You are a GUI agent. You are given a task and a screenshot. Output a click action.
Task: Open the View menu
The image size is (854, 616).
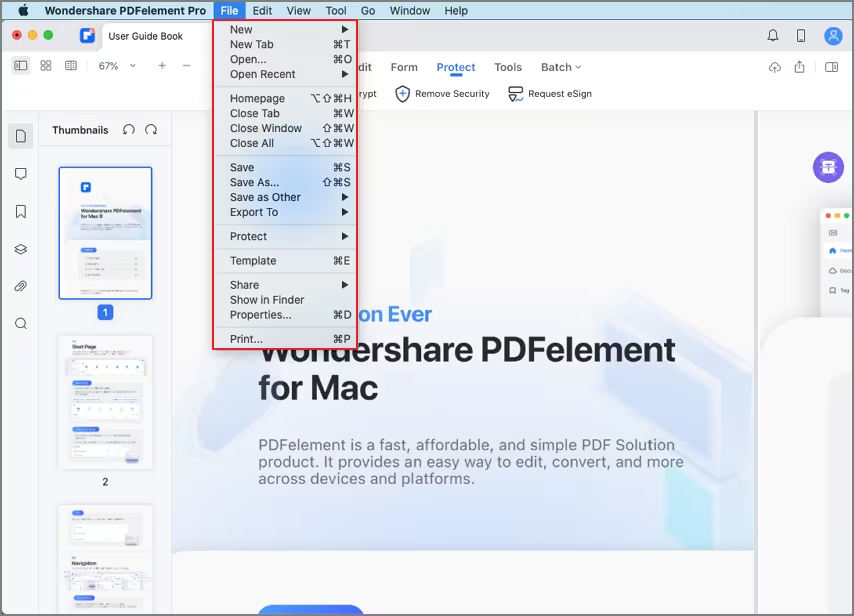tap(298, 10)
